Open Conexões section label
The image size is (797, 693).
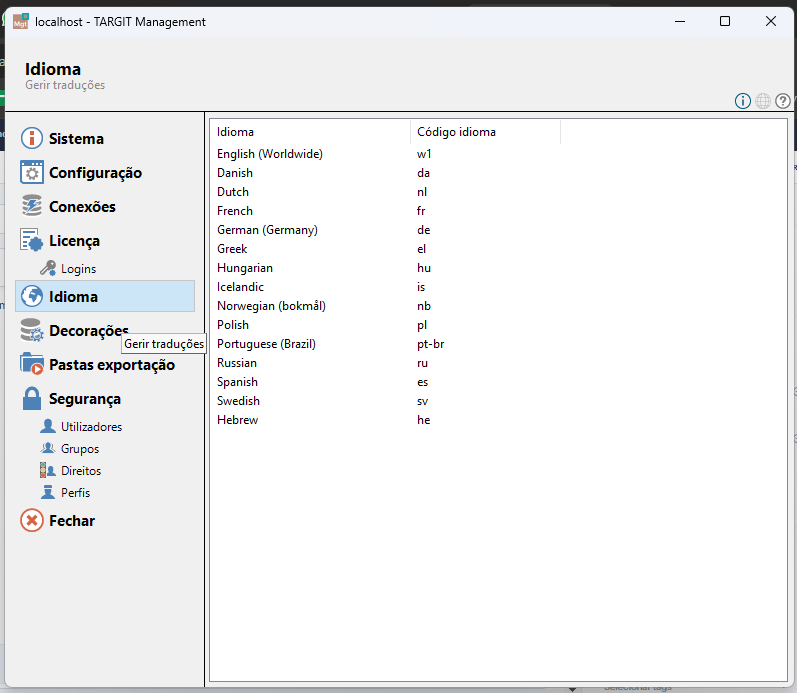[x=82, y=207]
